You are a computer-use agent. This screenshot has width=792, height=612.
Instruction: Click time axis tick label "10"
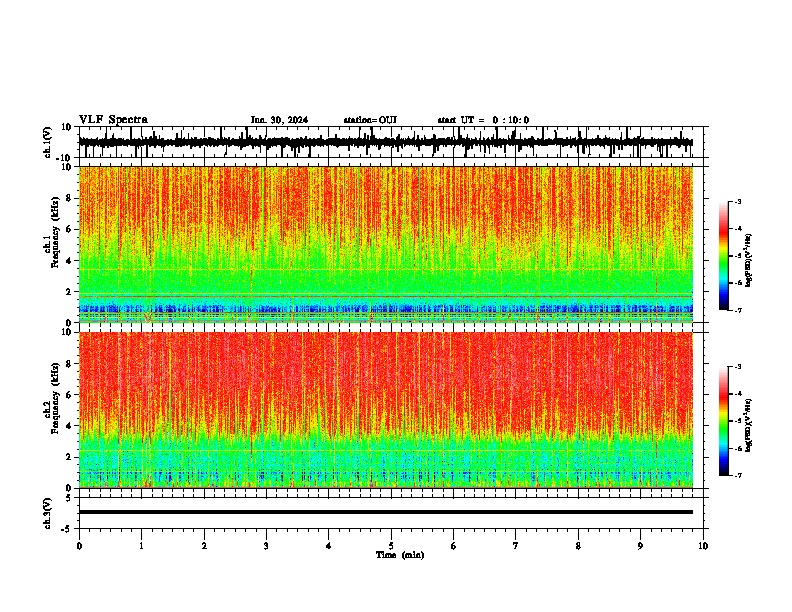pyautogui.click(x=703, y=546)
